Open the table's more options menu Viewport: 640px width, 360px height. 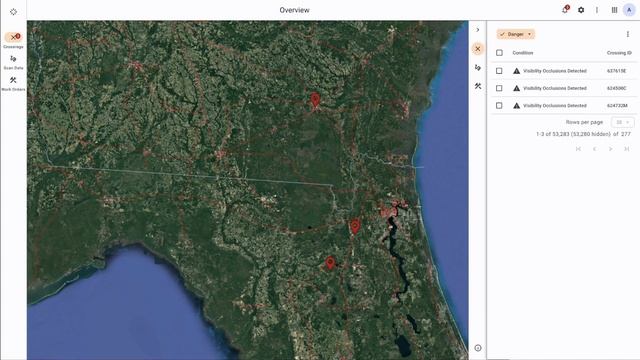pos(627,34)
